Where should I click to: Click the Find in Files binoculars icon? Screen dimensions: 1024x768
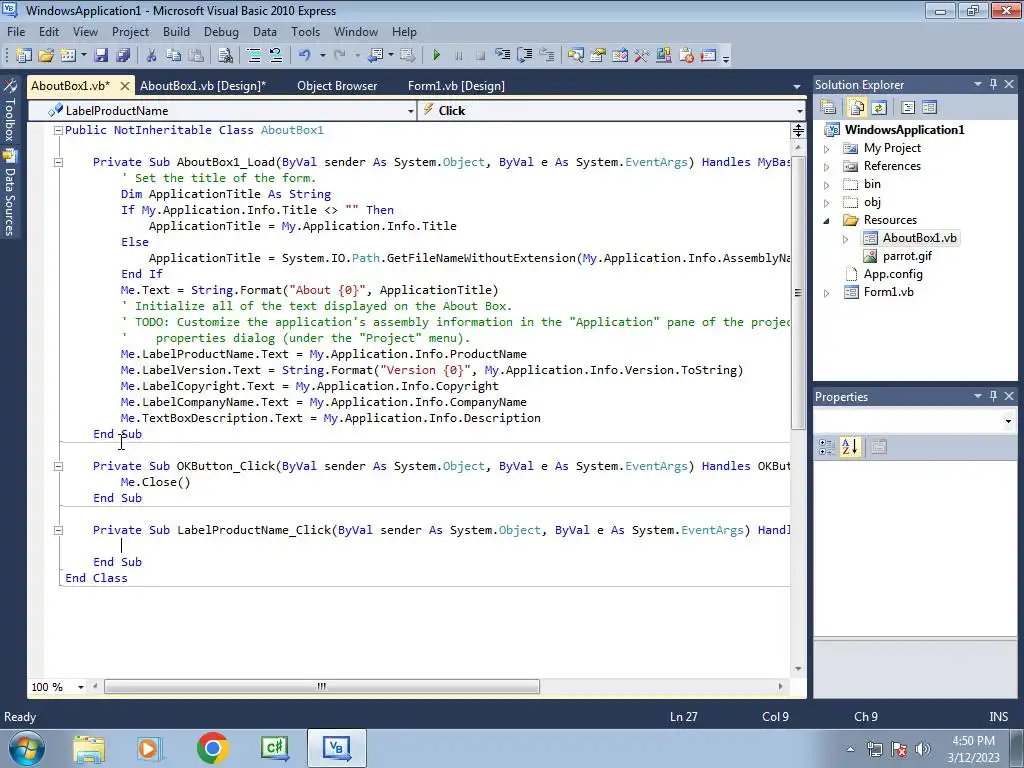[225, 56]
